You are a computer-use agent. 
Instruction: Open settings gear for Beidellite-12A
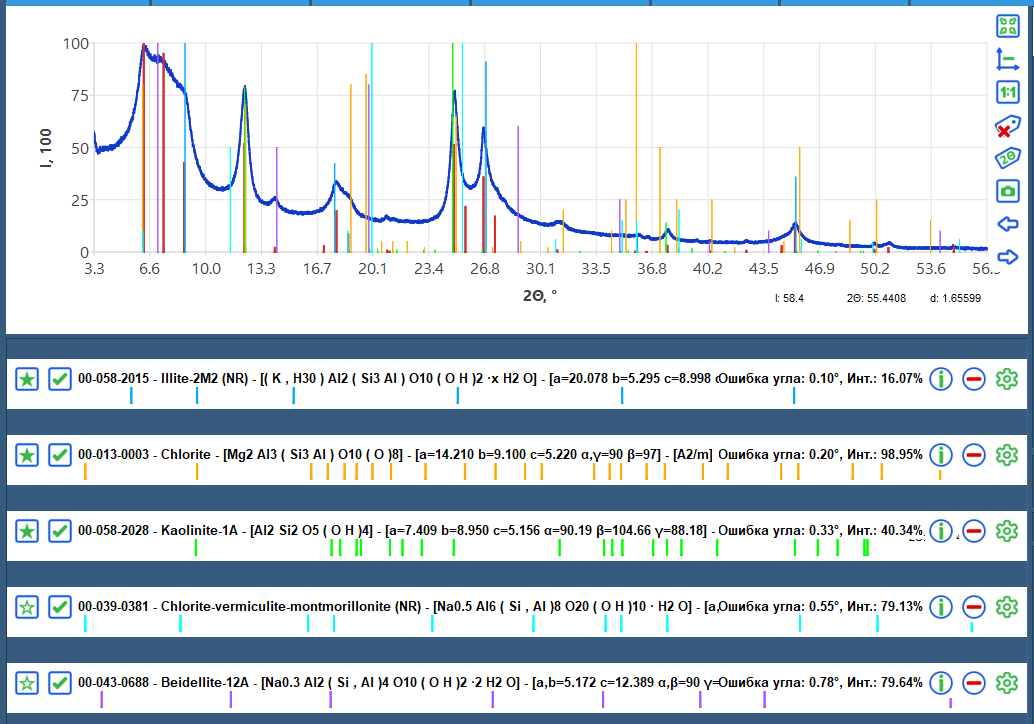pos(1007,683)
